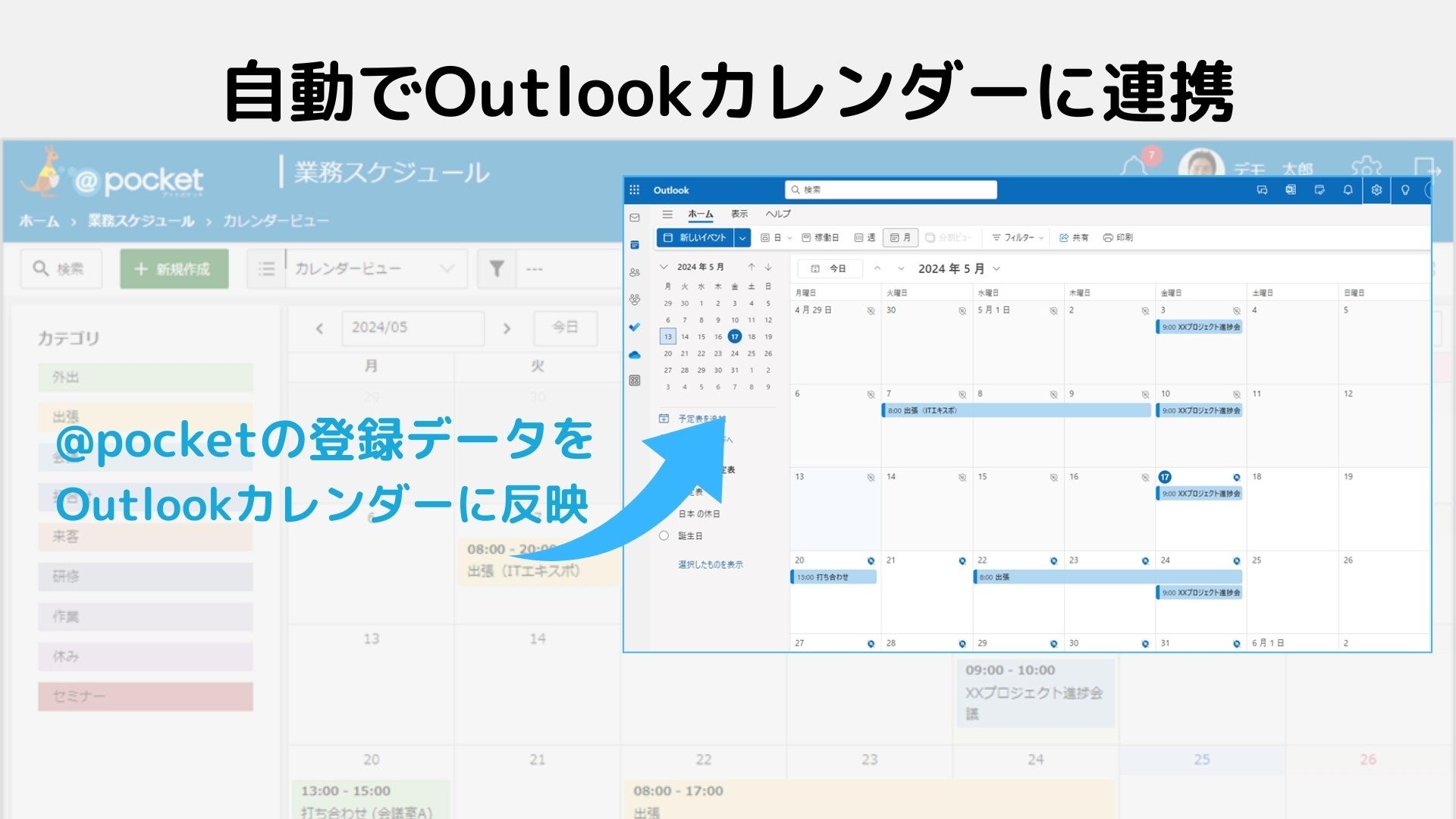Viewport: 1456px width, 819px height.
Task: Toggle the Outlook navigation hamburger menu
Action: coord(667,215)
